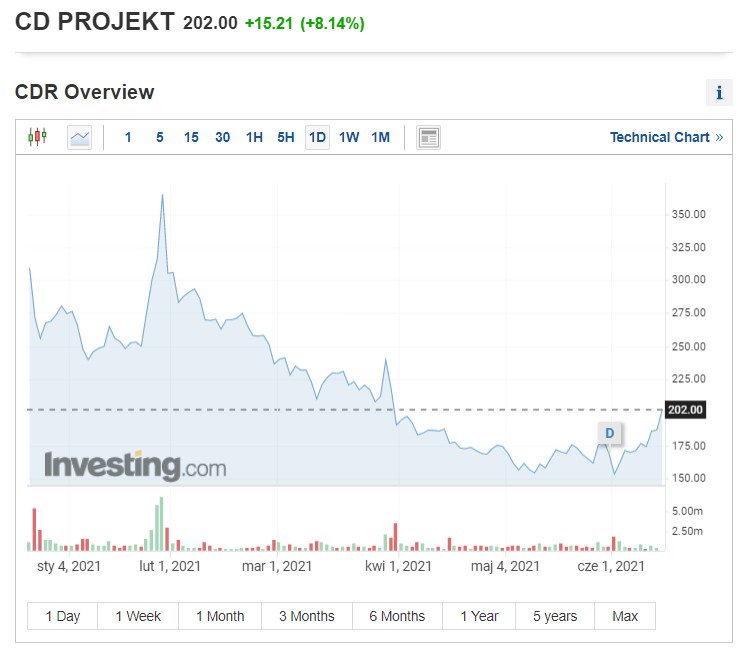Set interval to 5 minutes

tap(159, 137)
